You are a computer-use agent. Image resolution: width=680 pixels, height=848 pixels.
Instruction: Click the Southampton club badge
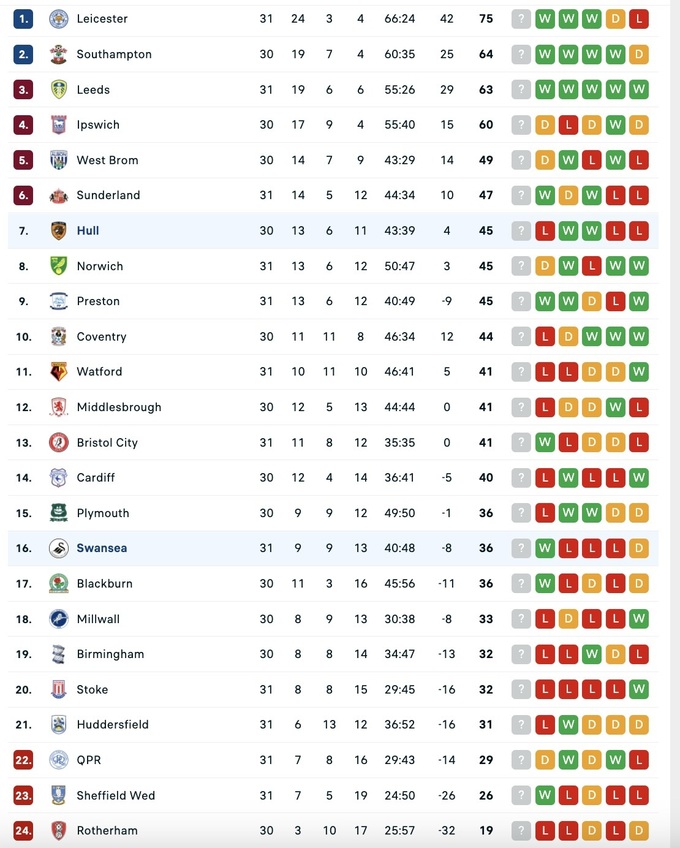click(x=59, y=54)
